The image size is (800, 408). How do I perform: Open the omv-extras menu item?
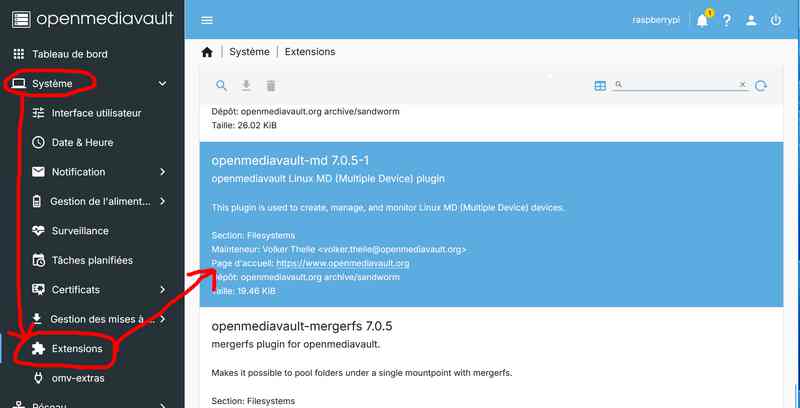pyautogui.click(x=78, y=378)
